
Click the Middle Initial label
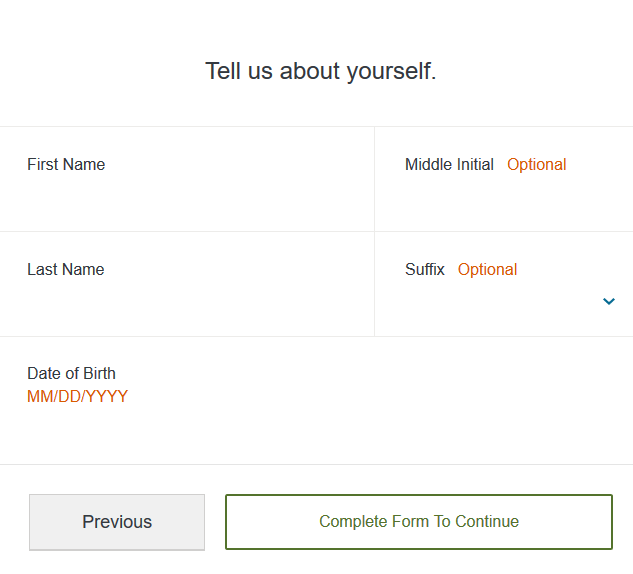click(x=449, y=164)
